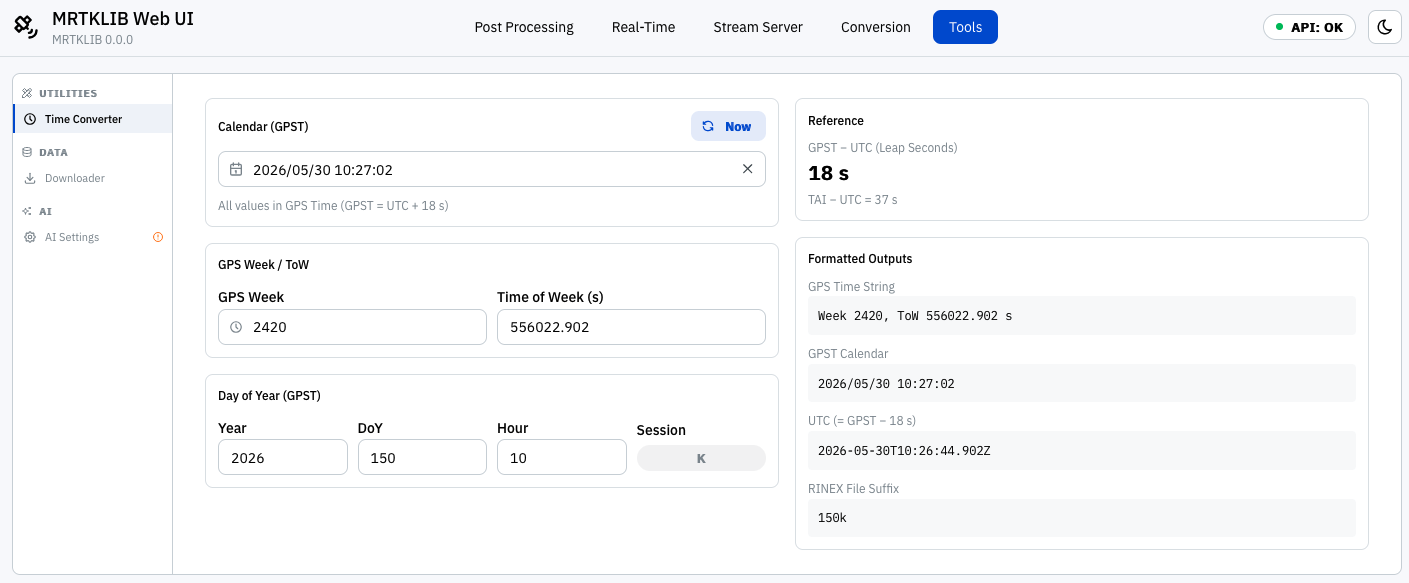Click the Hour input field showing 10

click(562, 457)
